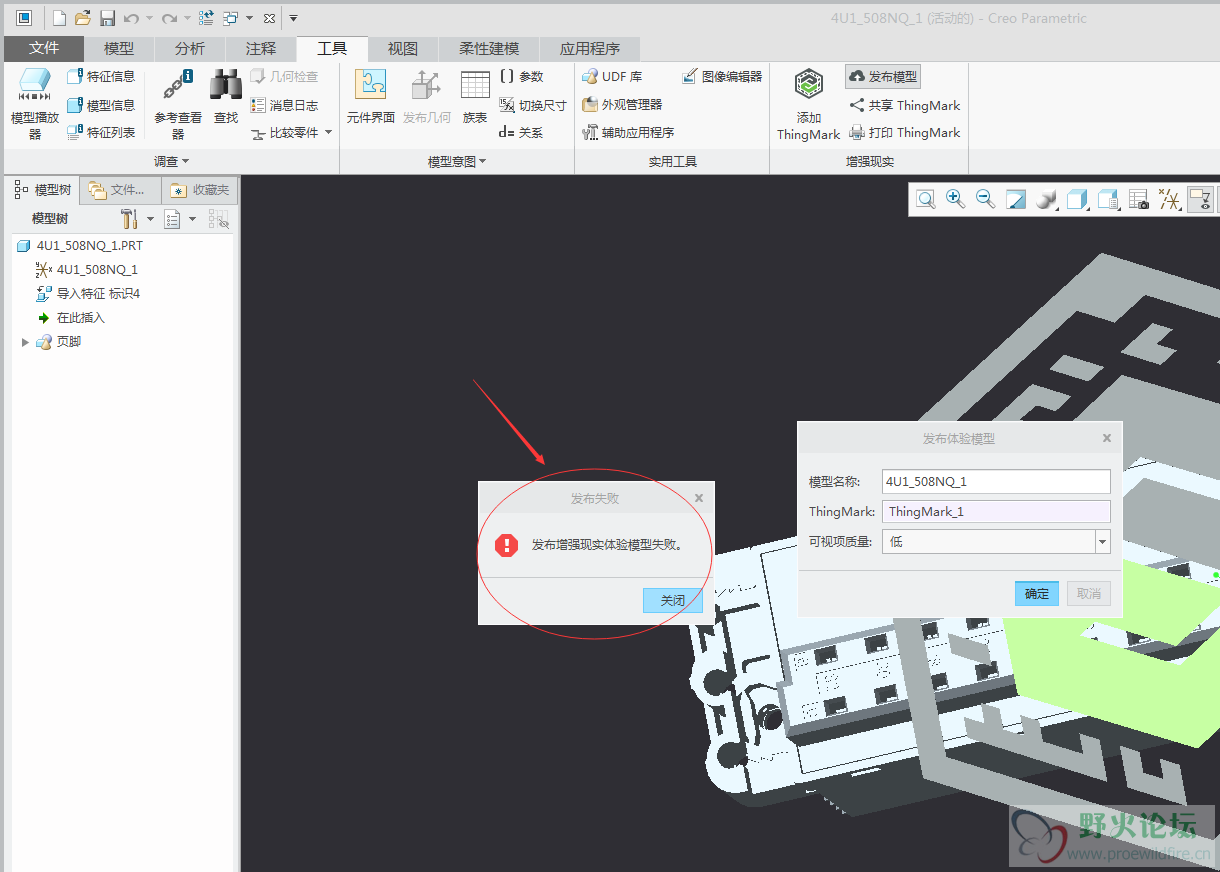
Task: Click the table camera snapshot icon
Action: (1139, 200)
